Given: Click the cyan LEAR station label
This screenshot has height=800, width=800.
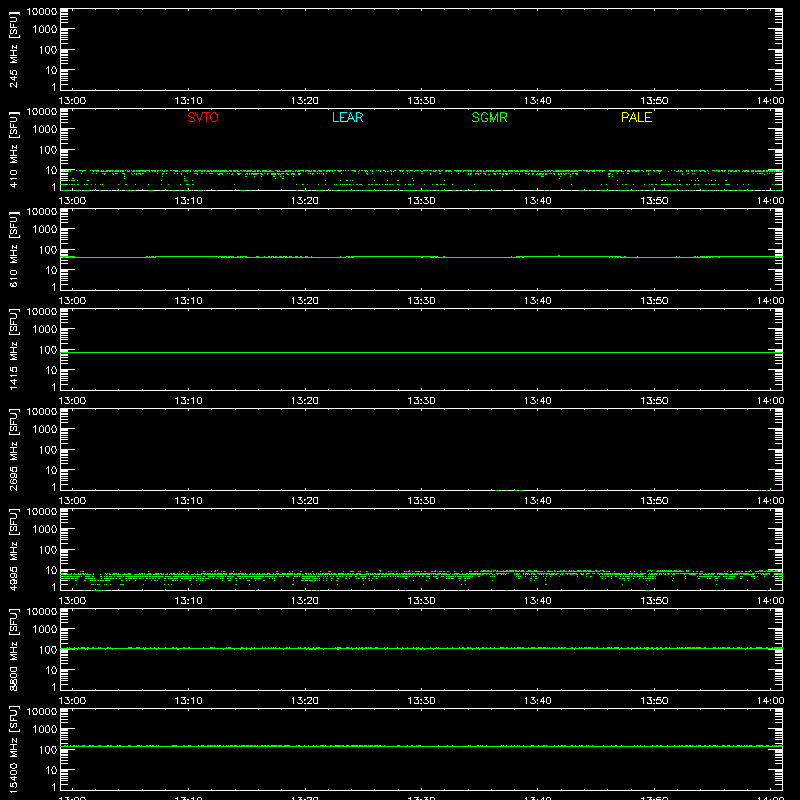Looking at the screenshot, I should tap(347, 117).
